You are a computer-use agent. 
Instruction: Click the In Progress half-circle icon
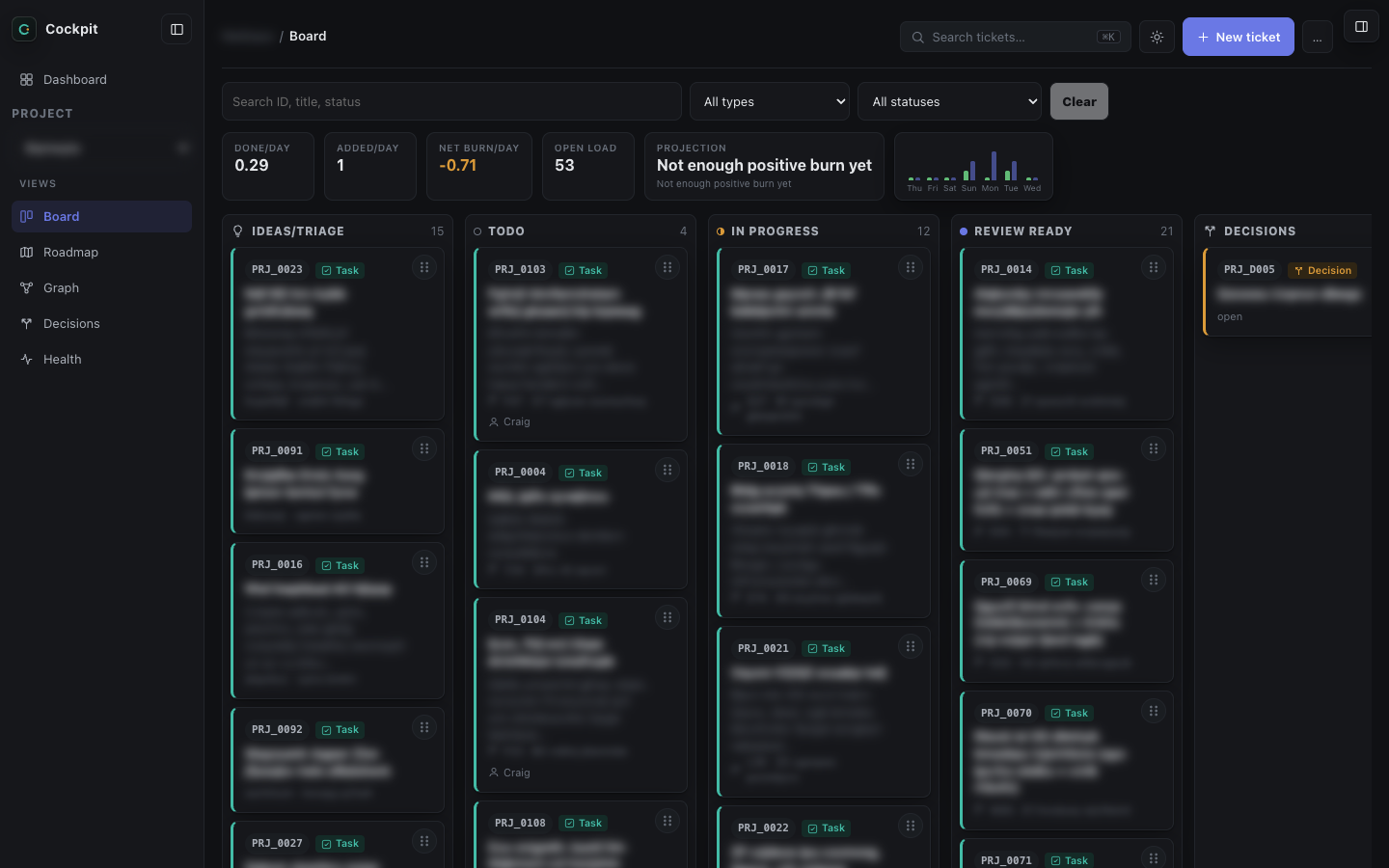point(721,231)
